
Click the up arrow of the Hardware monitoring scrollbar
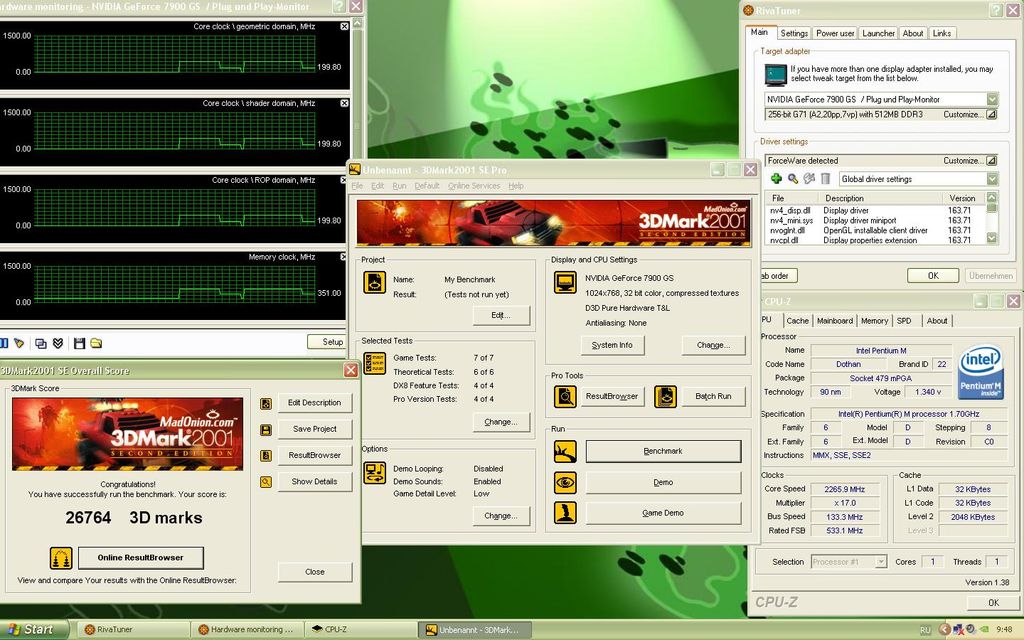(357, 24)
